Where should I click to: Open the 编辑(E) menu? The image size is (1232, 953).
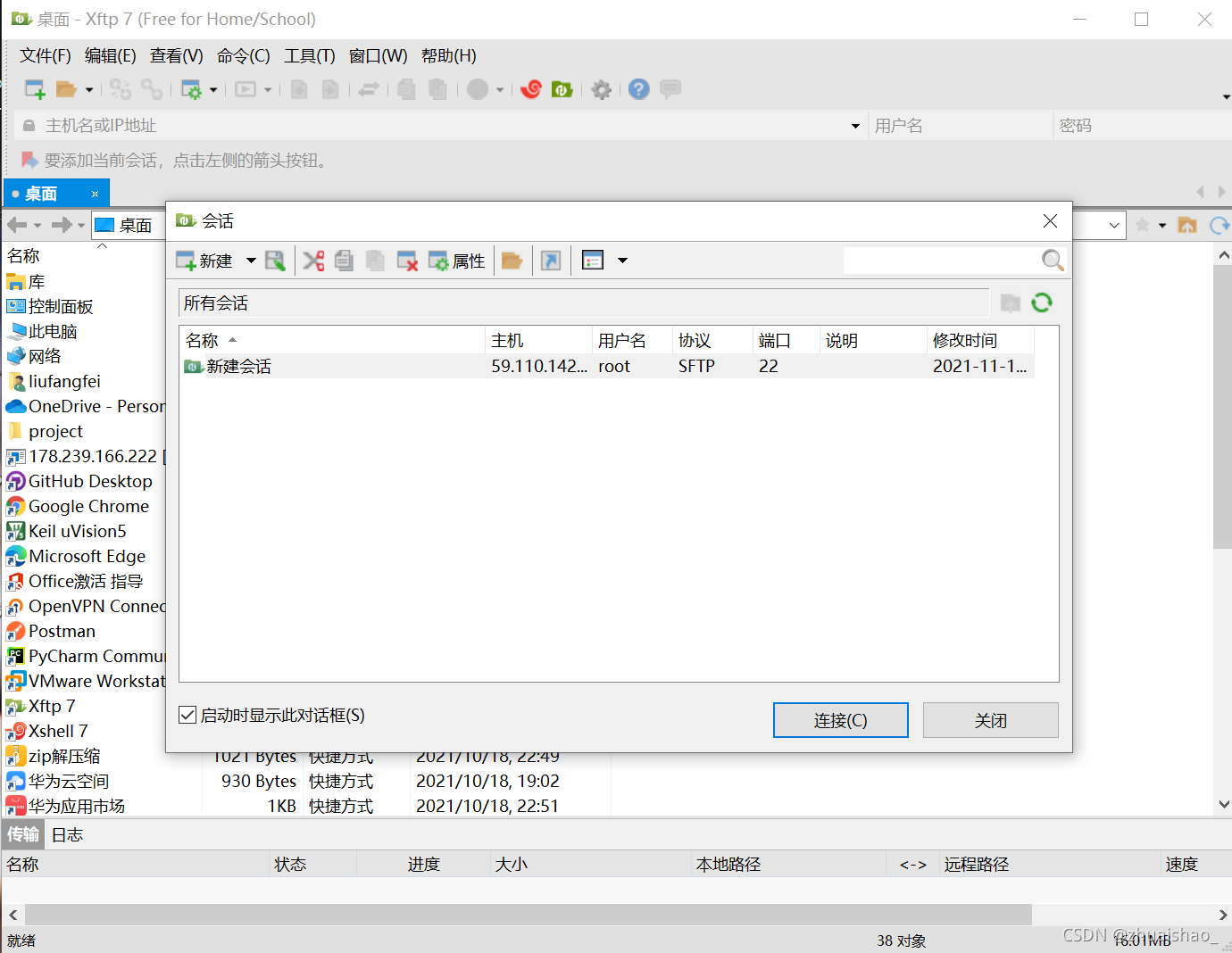pyautogui.click(x=111, y=56)
